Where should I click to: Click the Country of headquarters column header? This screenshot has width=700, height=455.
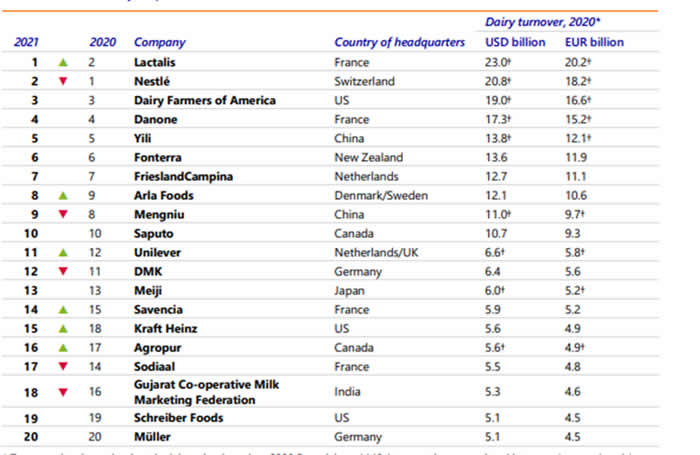coord(399,42)
